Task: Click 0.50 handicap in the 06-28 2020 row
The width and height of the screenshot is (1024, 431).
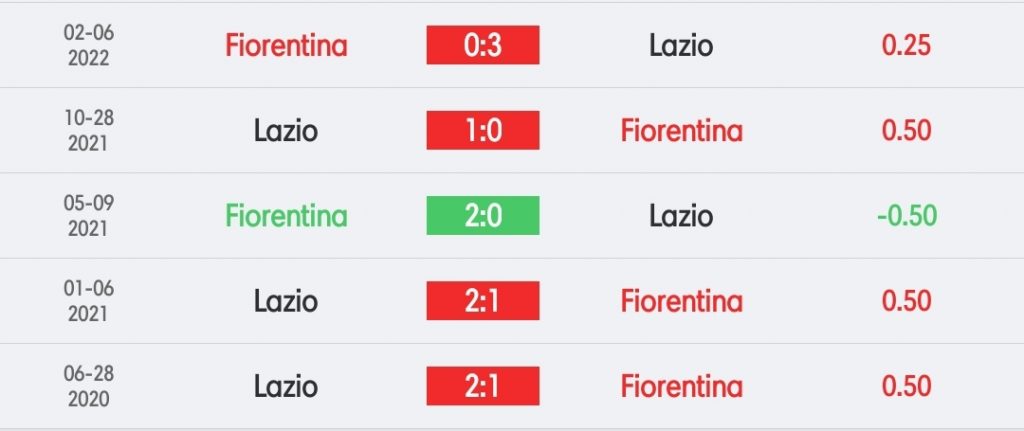Action: point(906,386)
